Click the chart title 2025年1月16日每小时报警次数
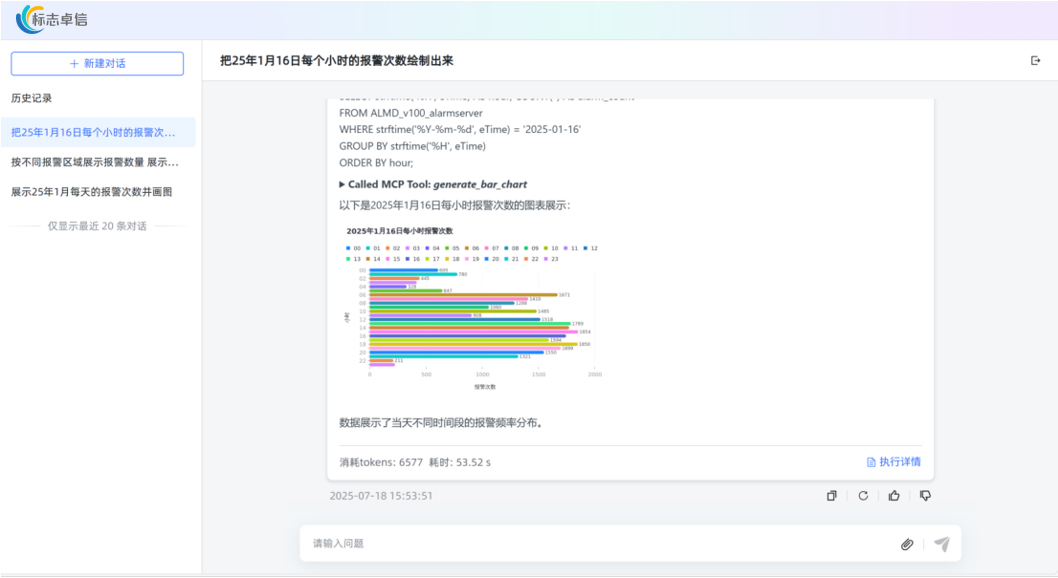Viewport: 1058px width, 578px height. click(x=399, y=231)
